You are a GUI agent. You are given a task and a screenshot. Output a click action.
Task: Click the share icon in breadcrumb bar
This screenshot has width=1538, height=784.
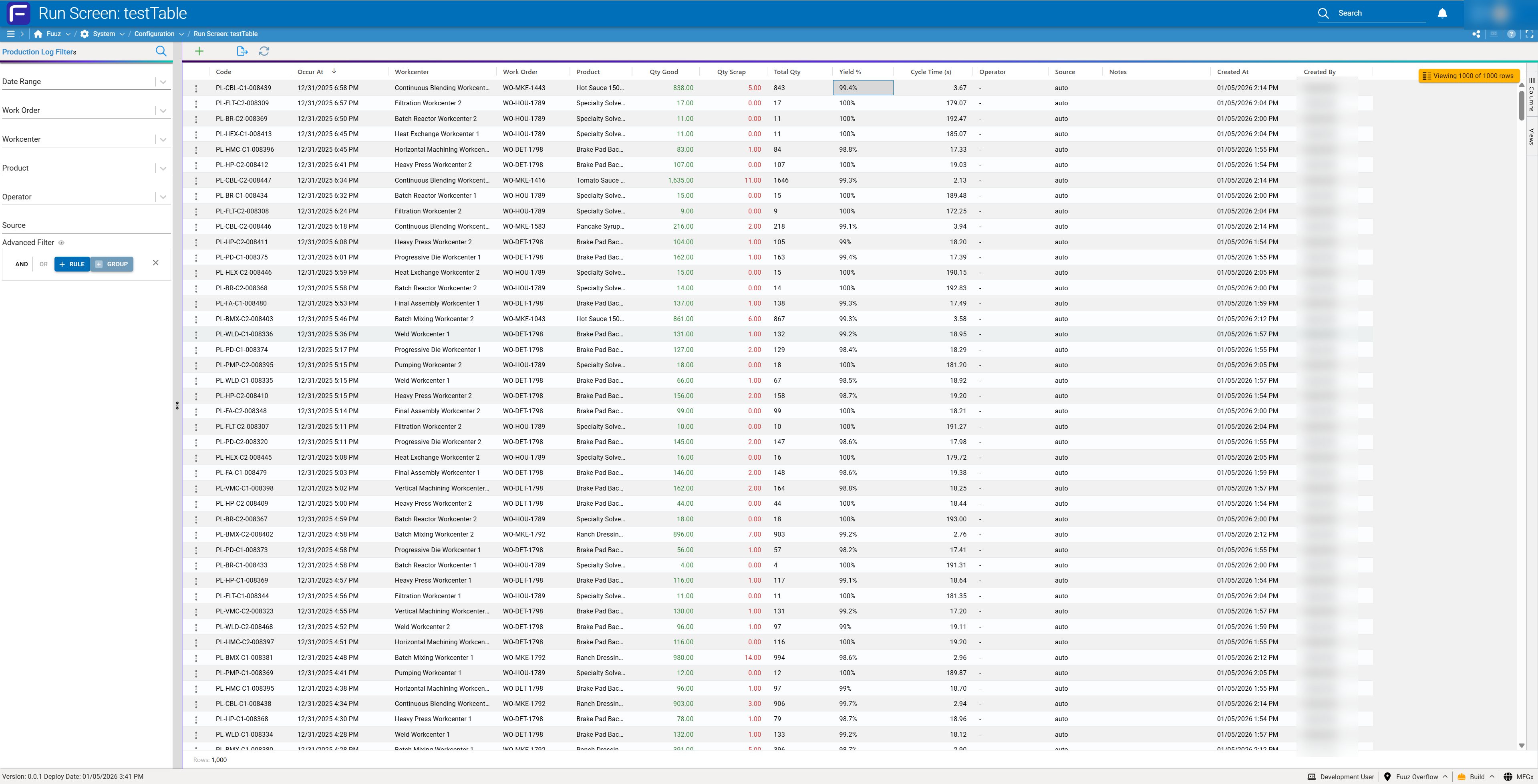click(1476, 34)
